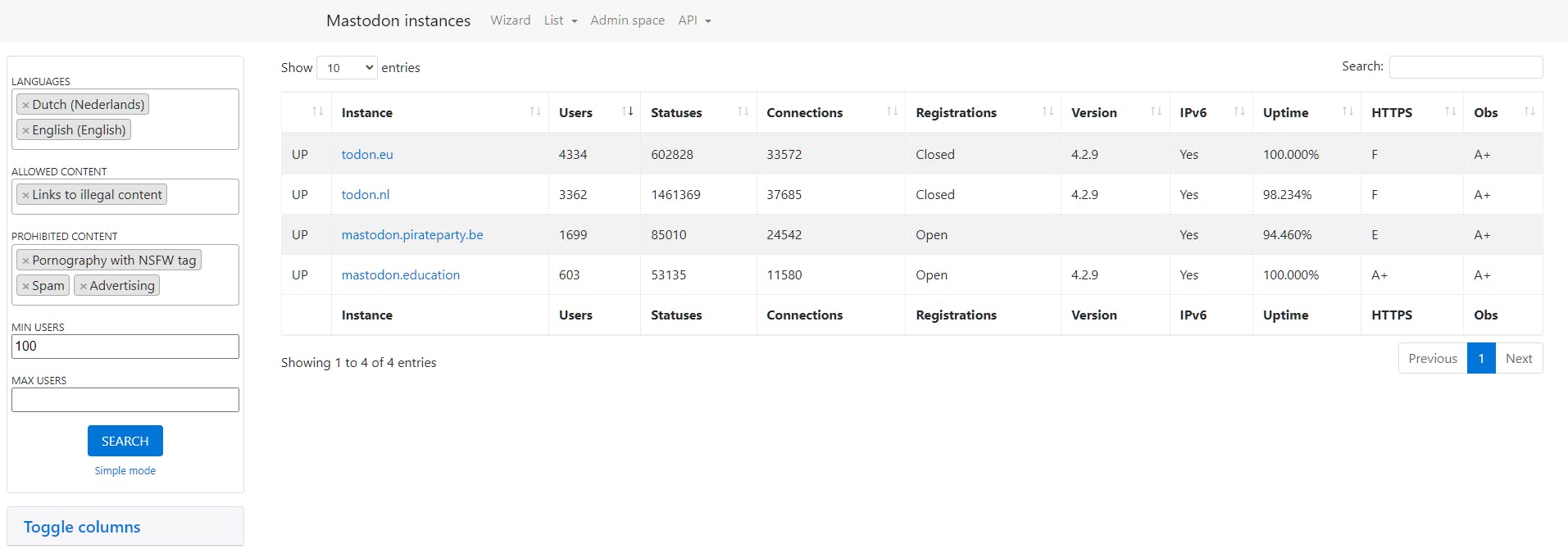Focus the Max Users input field
Viewport: 1568px width, 553px height.
125,400
